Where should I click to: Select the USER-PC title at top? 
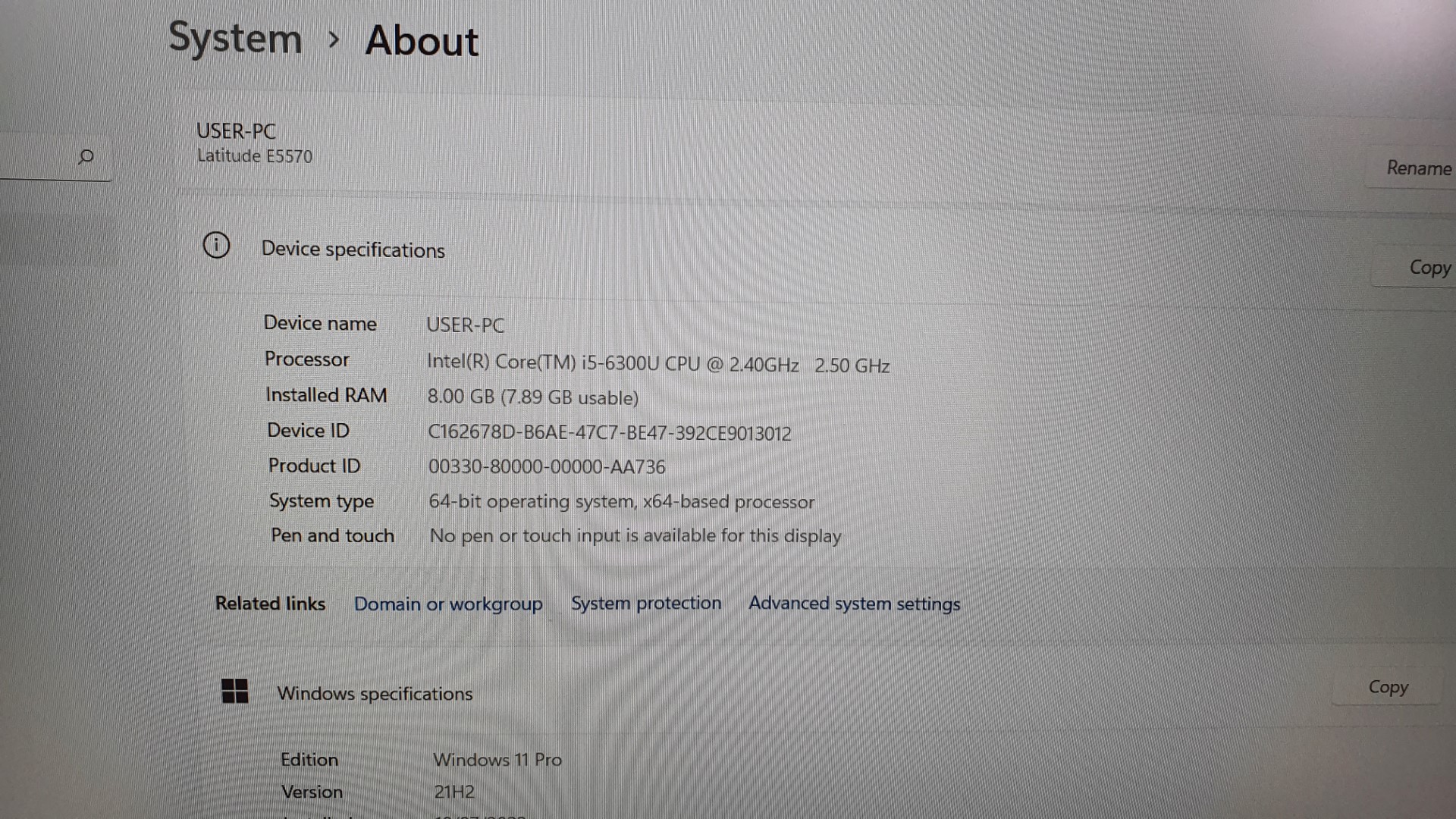tap(236, 131)
